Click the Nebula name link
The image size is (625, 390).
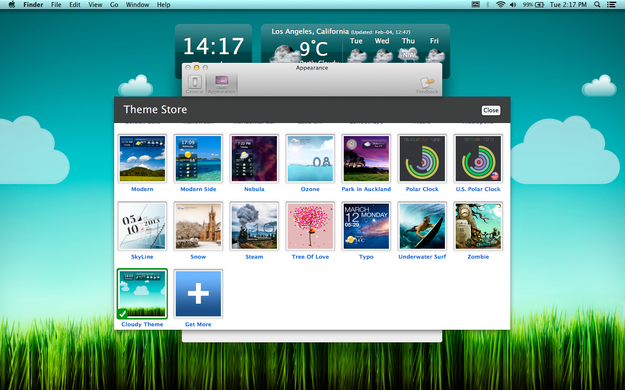pyautogui.click(x=254, y=189)
